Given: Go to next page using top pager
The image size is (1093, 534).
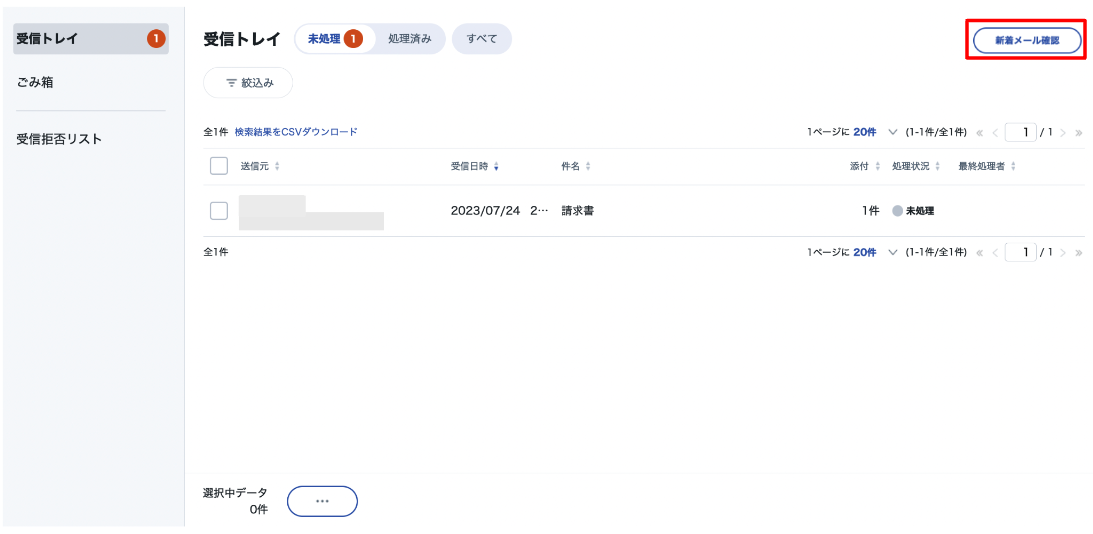Looking at the screenshot, I should [x=1063, y=132].
